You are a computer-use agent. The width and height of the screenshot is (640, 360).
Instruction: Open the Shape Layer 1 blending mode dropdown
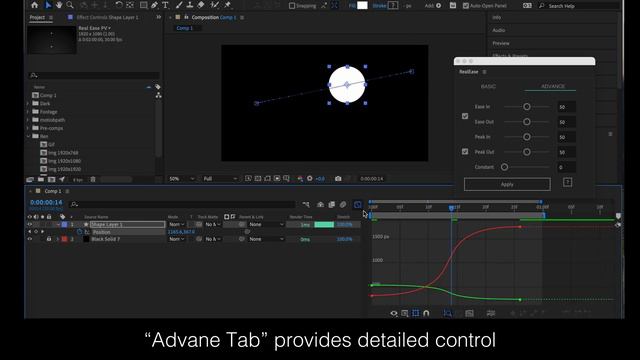click(x=177, y=224)
